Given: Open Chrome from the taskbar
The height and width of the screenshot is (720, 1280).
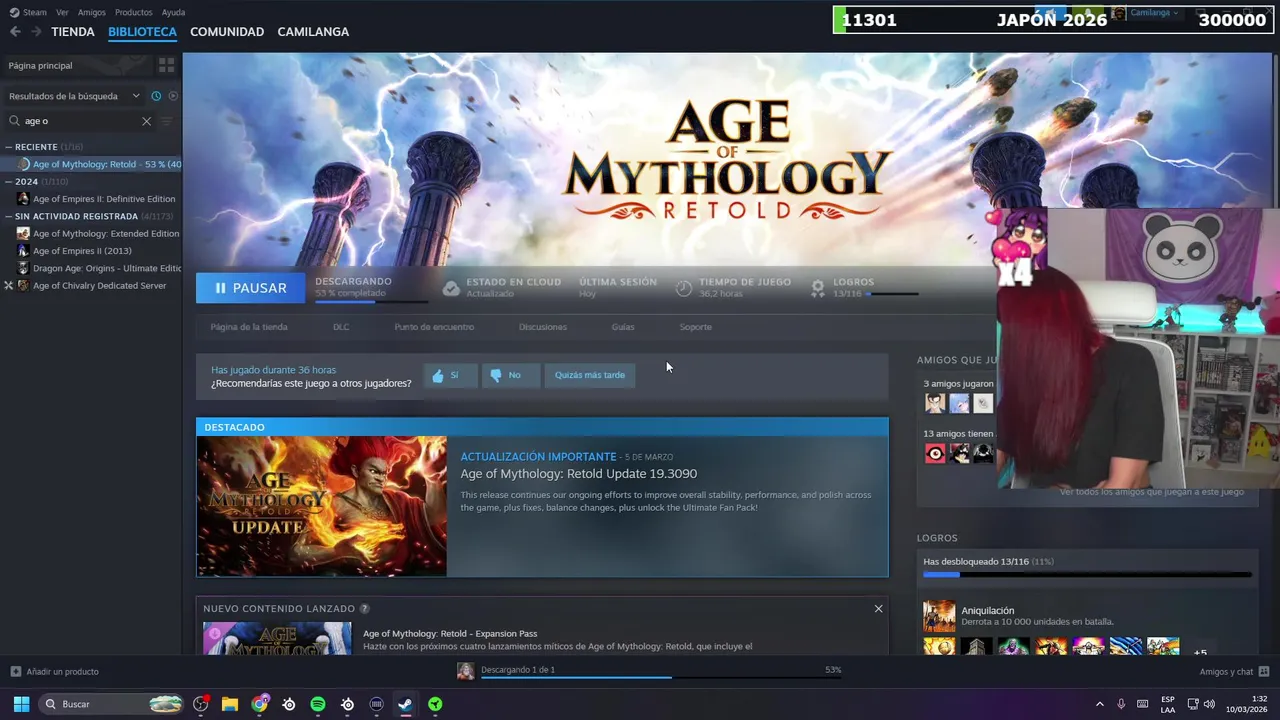Looking at the screenshot, I should coord(260,704).
